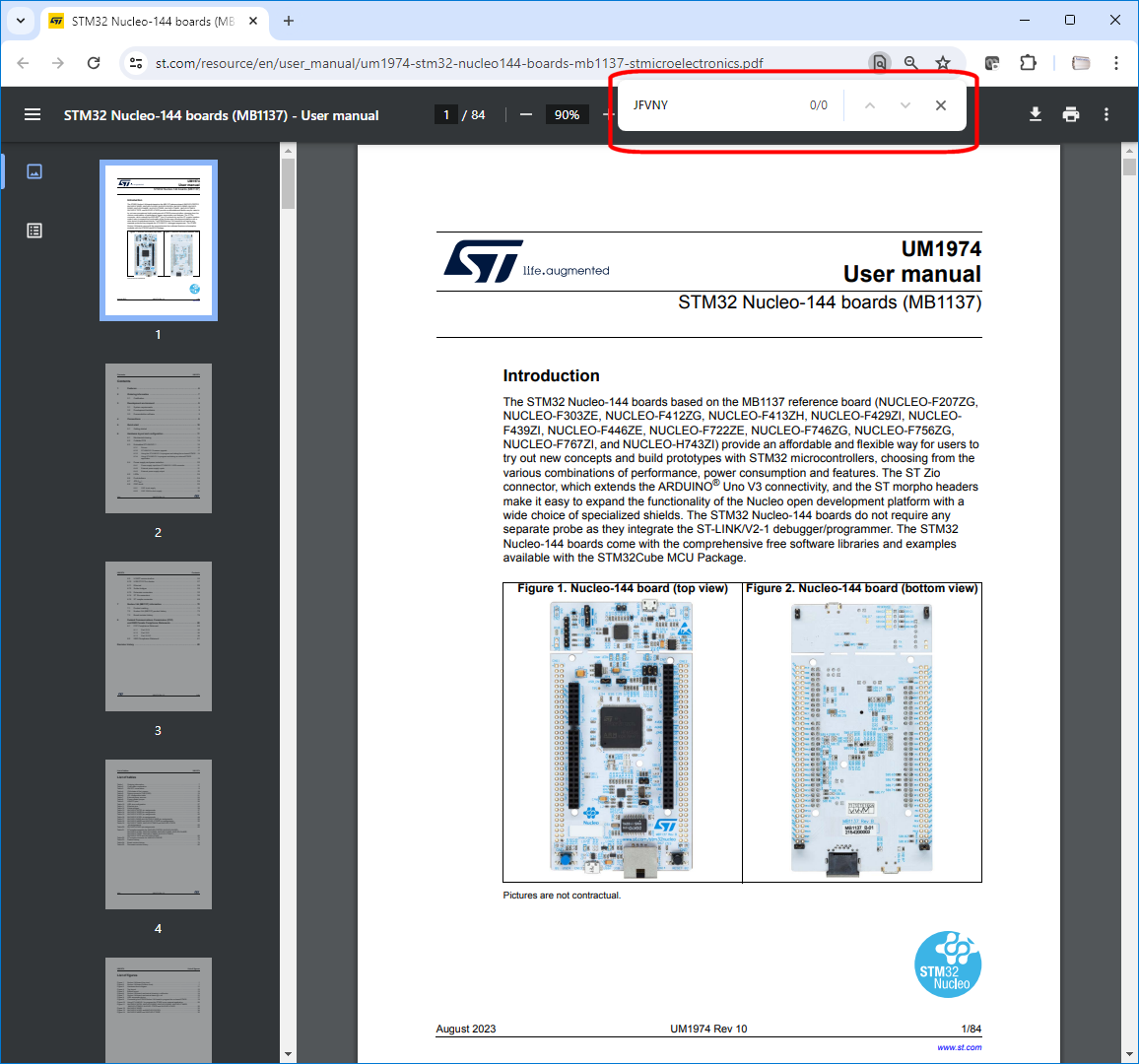
Task: Show the page thumbnails panel
Action: coord(34,170)
